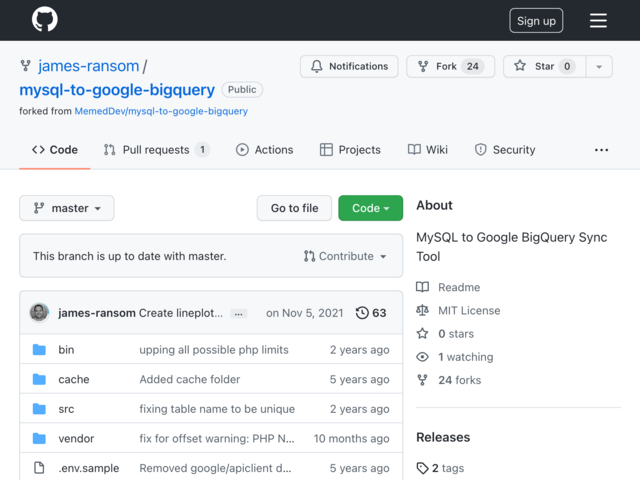Expand the star lists dropdown arrow
Image resolution: width=640 pixels, height=480 pixels.
[599, 66]
